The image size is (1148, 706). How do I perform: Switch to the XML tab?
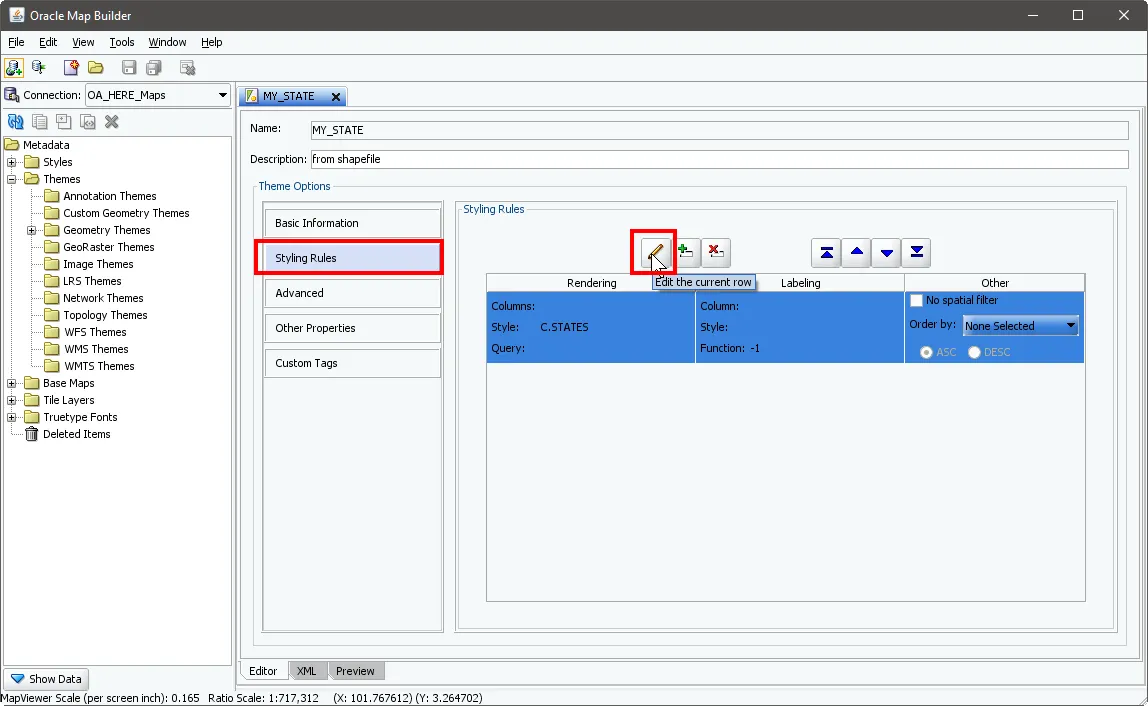(x=307, y=671)
